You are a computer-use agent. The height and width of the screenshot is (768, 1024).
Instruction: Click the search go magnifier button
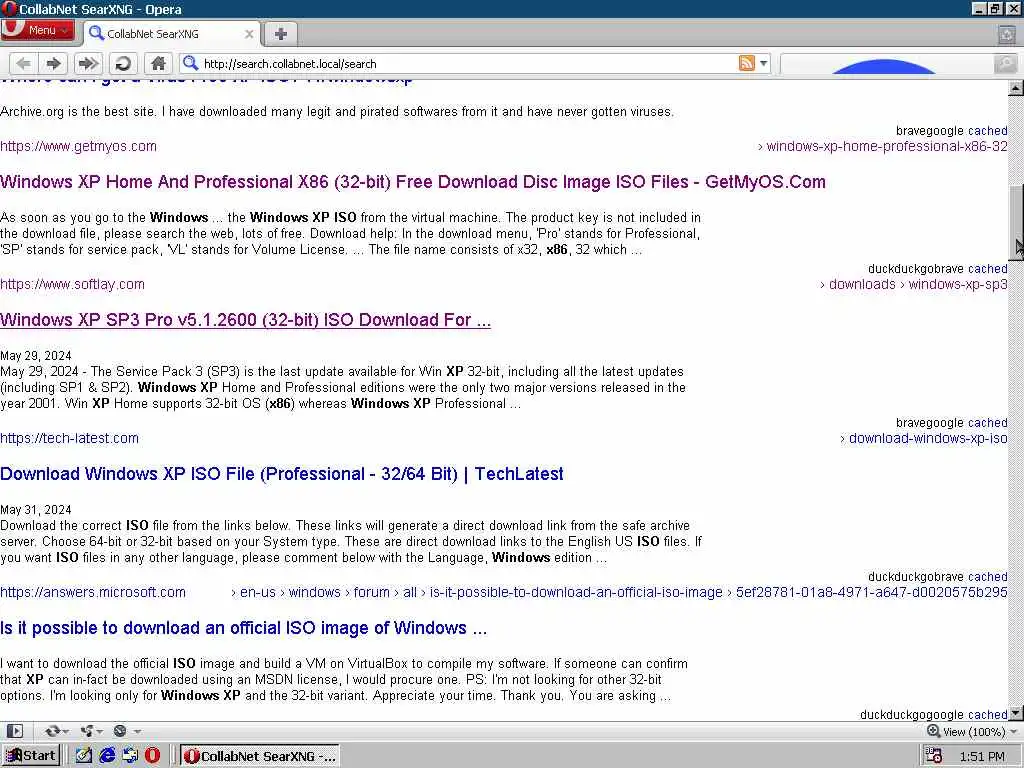(x=1005, y=63)
